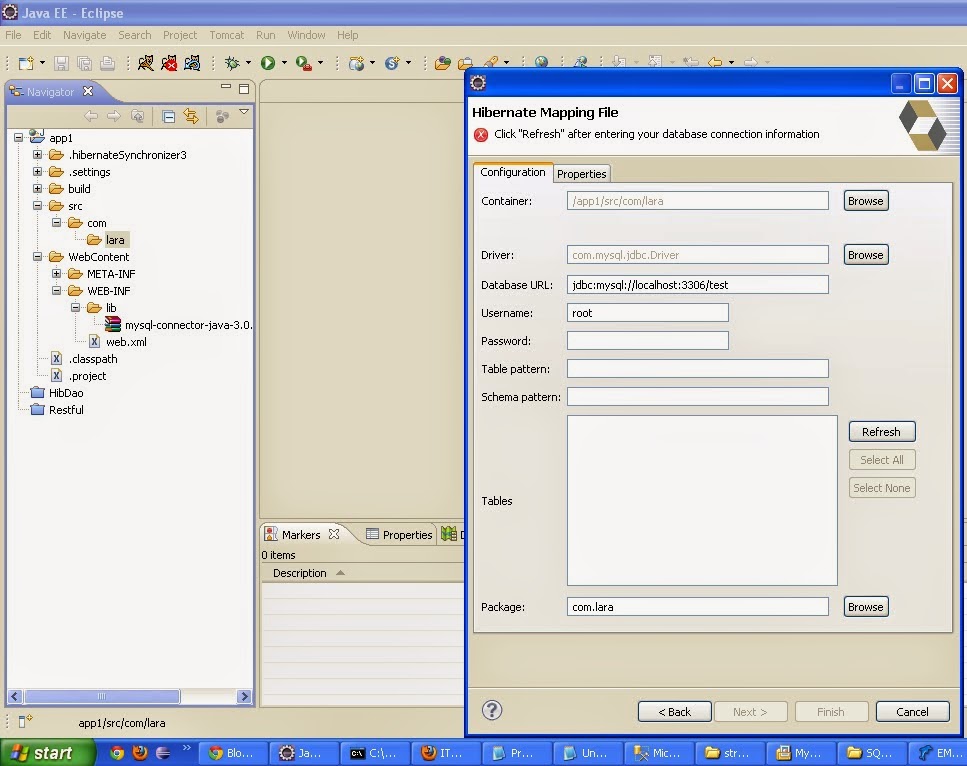Click Browse next to Driver field

865,255
